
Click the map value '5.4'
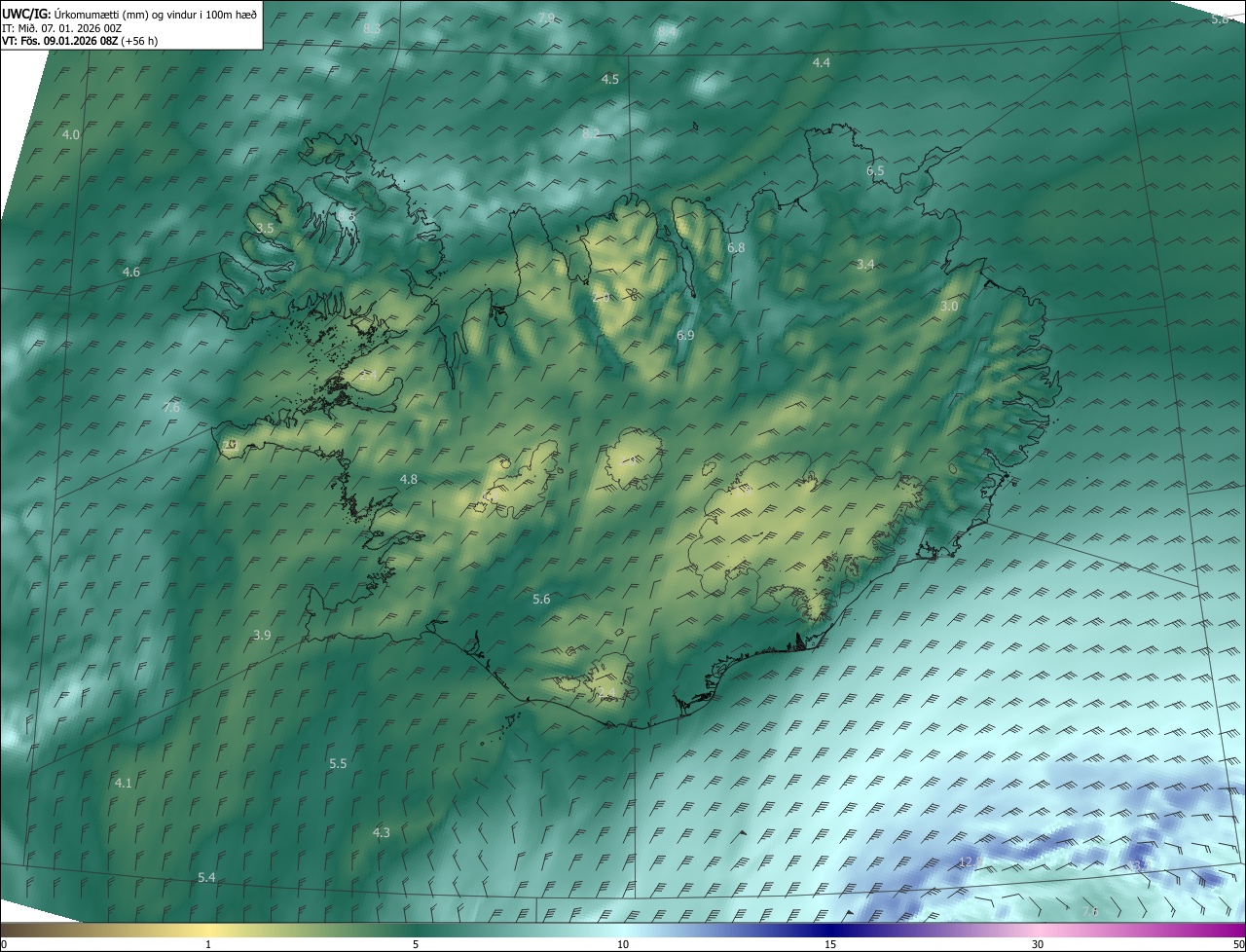click(206, 877)
